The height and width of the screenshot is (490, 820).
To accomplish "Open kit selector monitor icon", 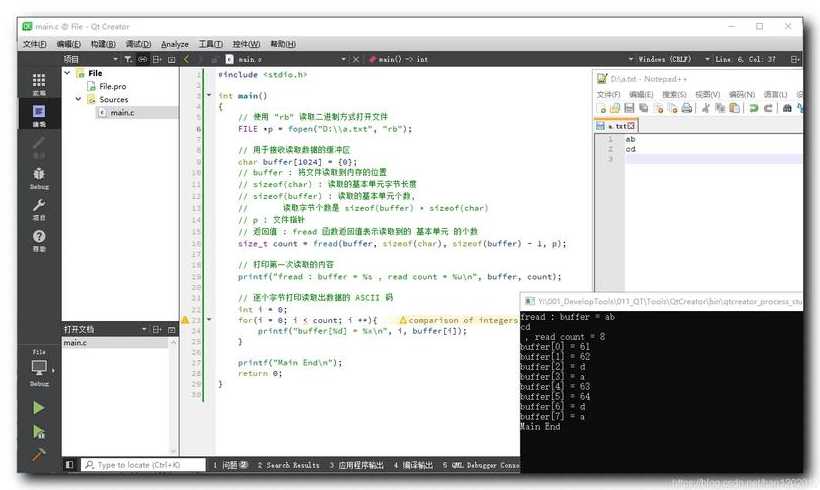I will (x=39, y=369).
